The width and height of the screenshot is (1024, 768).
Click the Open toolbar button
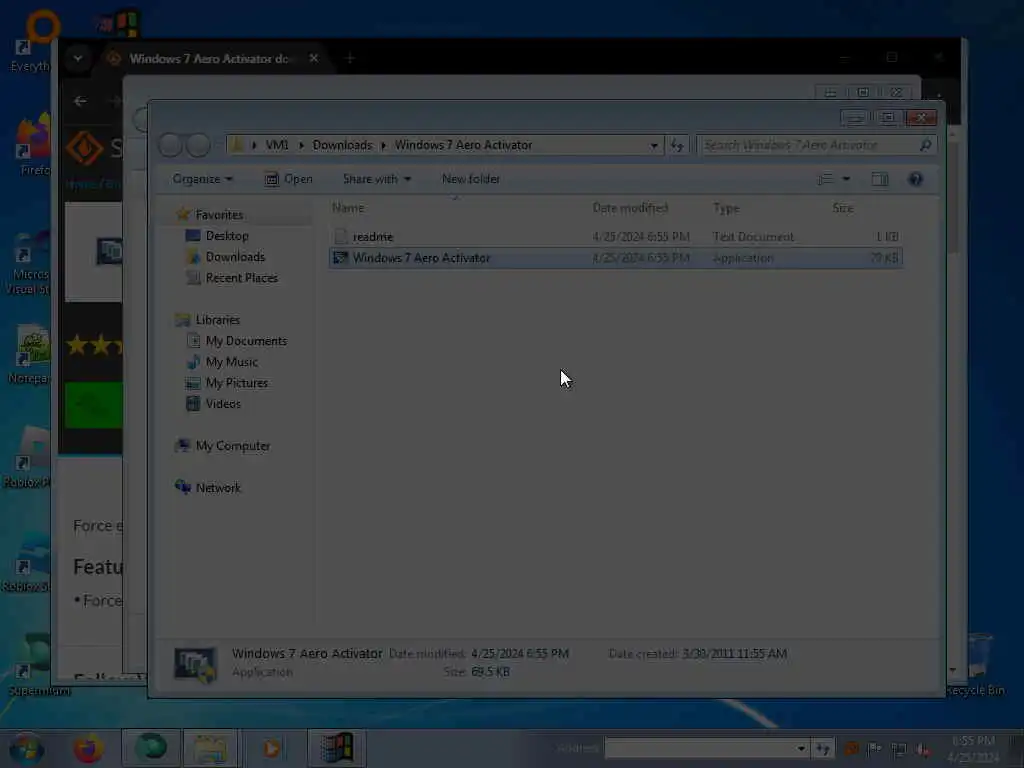(289, 179)
